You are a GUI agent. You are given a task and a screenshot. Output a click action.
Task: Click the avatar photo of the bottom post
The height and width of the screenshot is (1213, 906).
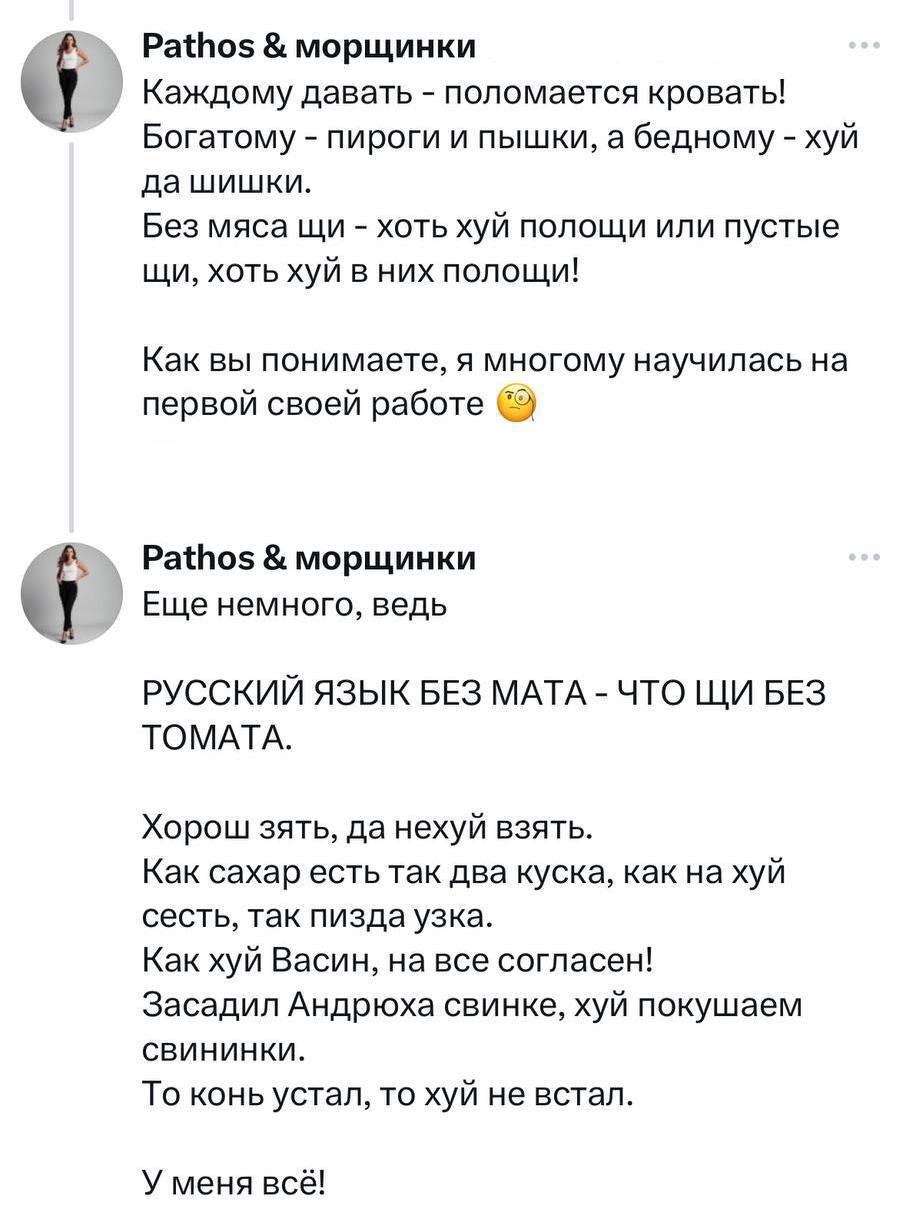pyautogui.click(x=71, y=592)
